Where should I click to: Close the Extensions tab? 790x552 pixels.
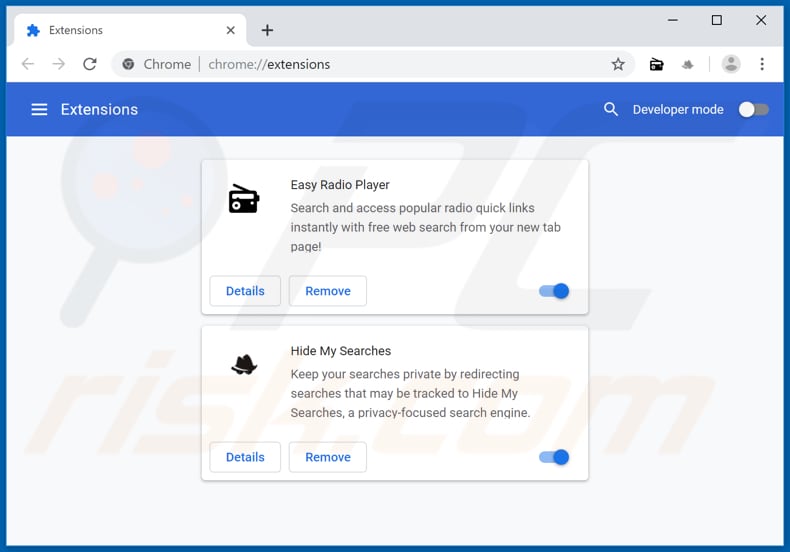click(231, 30)
